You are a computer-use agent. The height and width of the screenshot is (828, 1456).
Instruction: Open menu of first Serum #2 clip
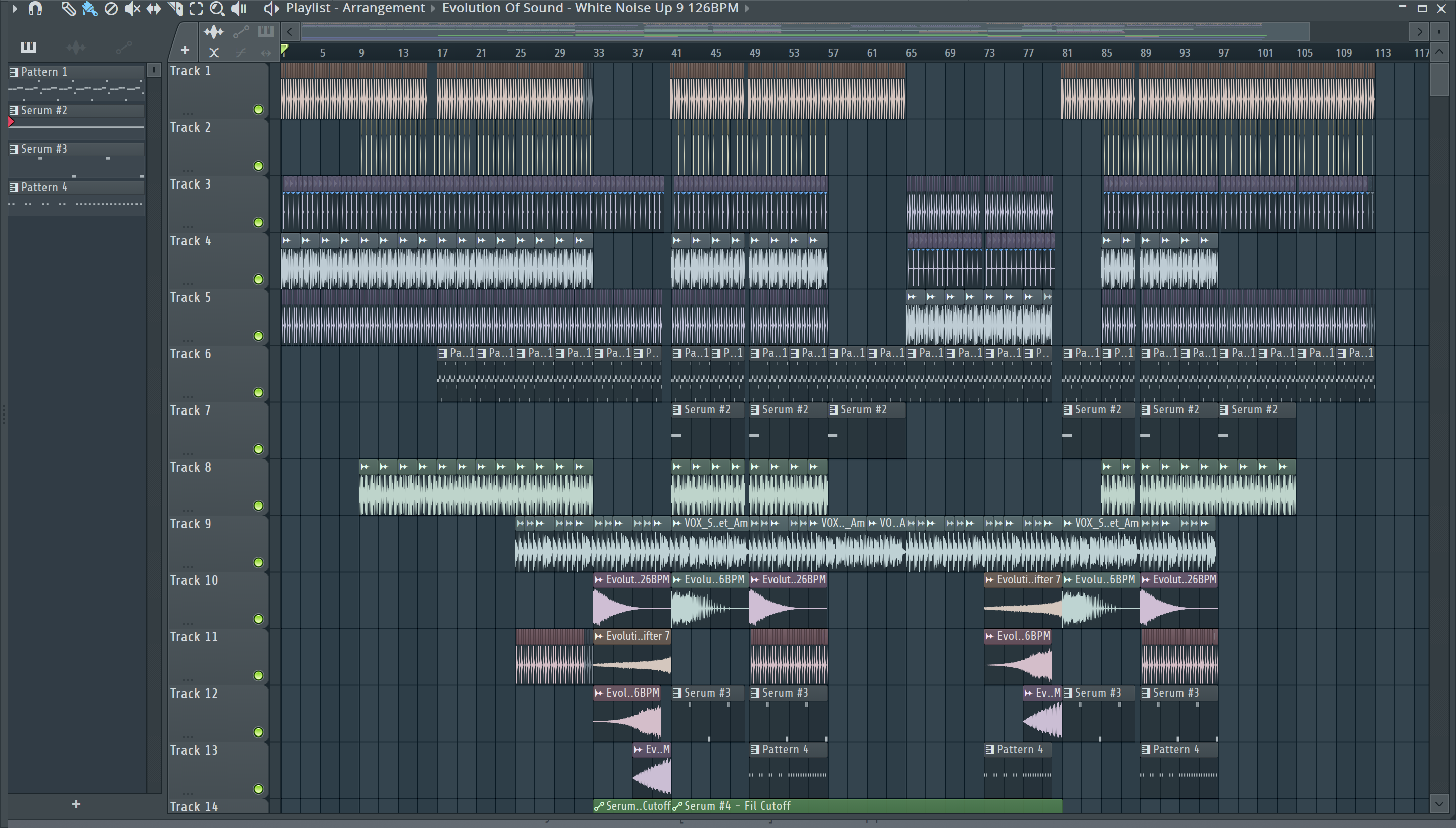pos(677,410)
